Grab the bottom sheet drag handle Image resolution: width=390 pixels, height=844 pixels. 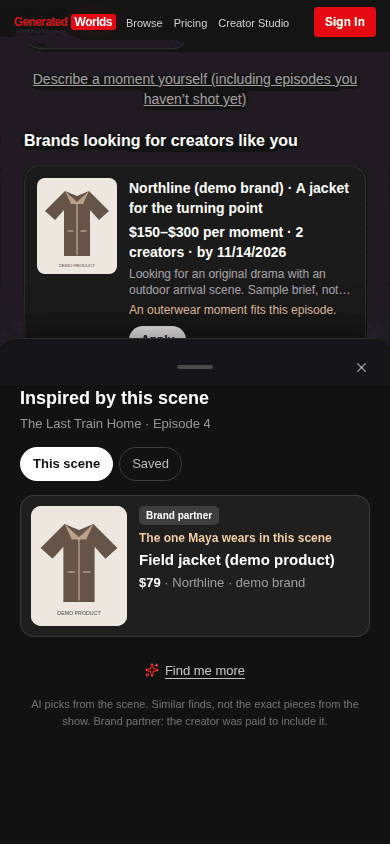pos(195,367)
